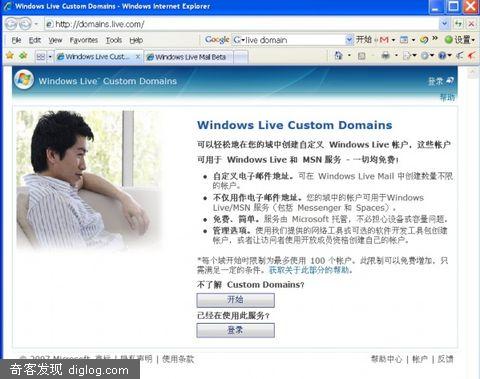Click the 登录 sign-in link in page header
Viewport: 480px width, 379px height.
(x=441, y=81)
